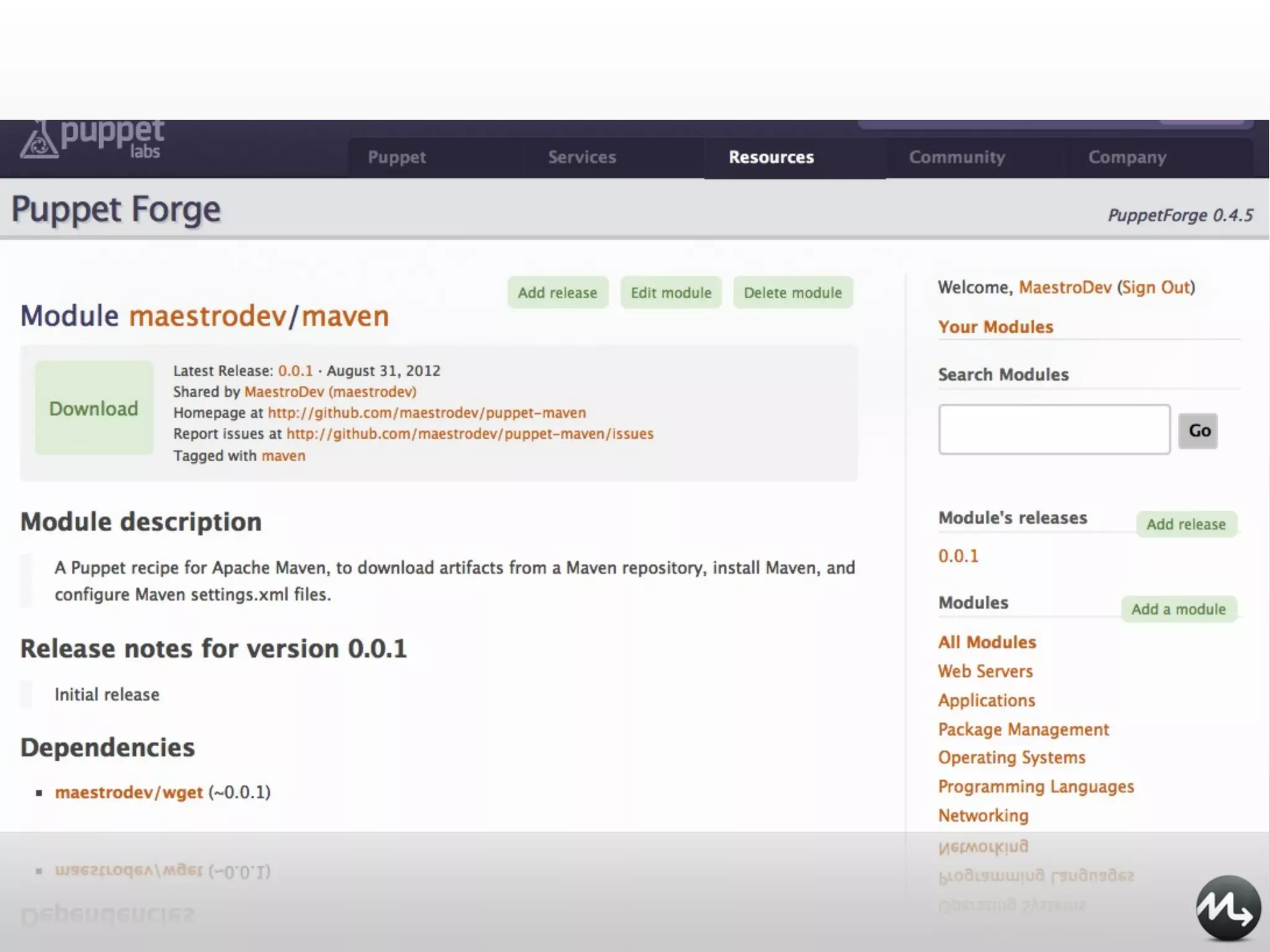Open release 0.0.1 under Module's releases
The image size is (1270, 952).
[958, 556]
